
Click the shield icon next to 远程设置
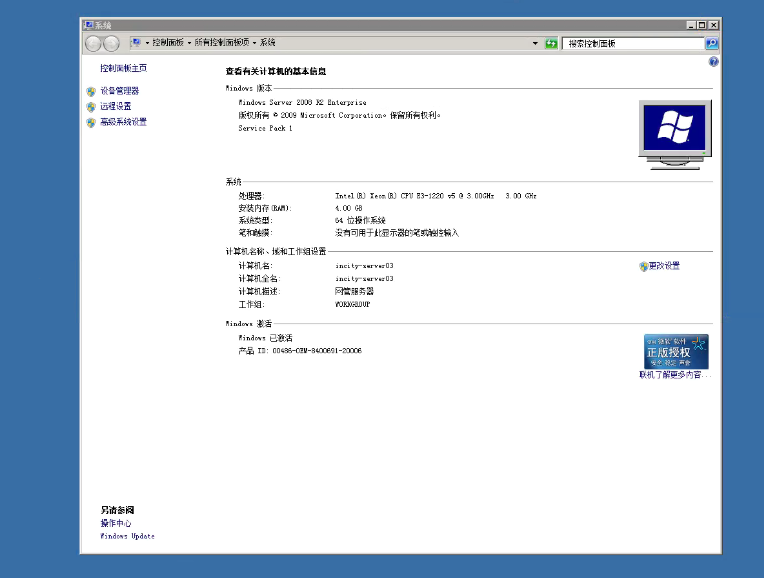point(91,107)
